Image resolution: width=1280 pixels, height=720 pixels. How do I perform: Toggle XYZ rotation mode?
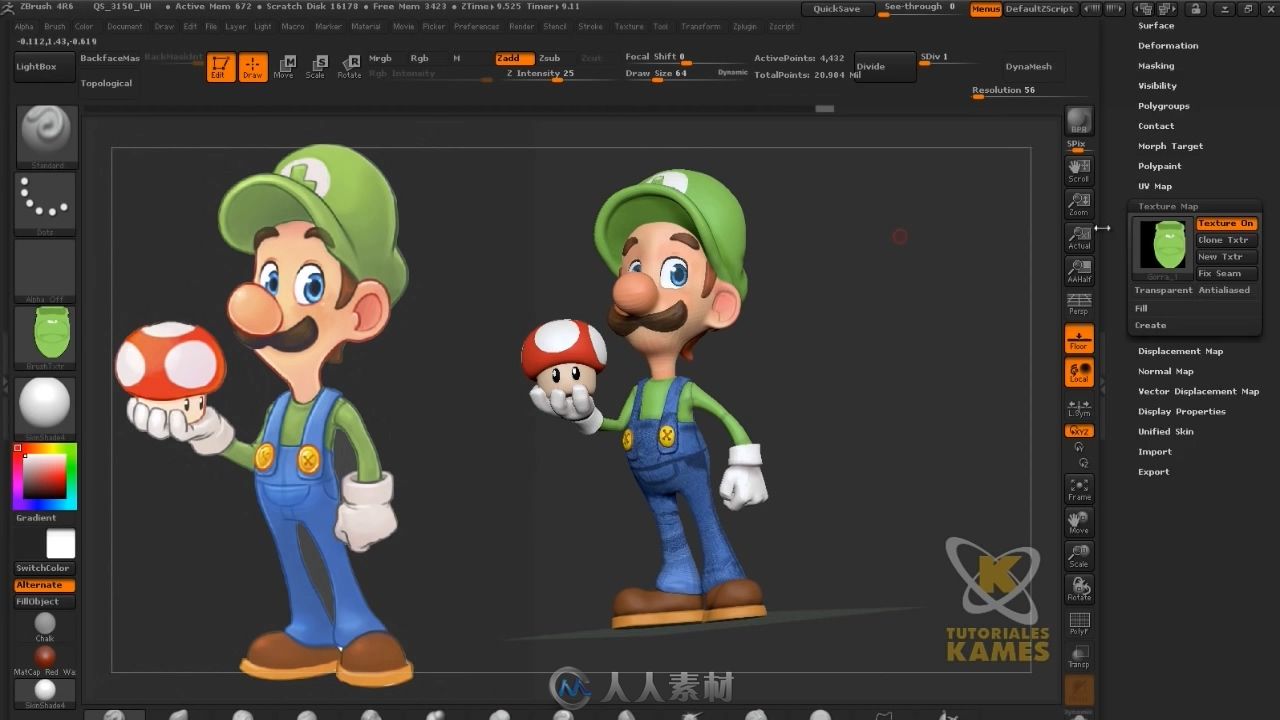point(1079,431)
